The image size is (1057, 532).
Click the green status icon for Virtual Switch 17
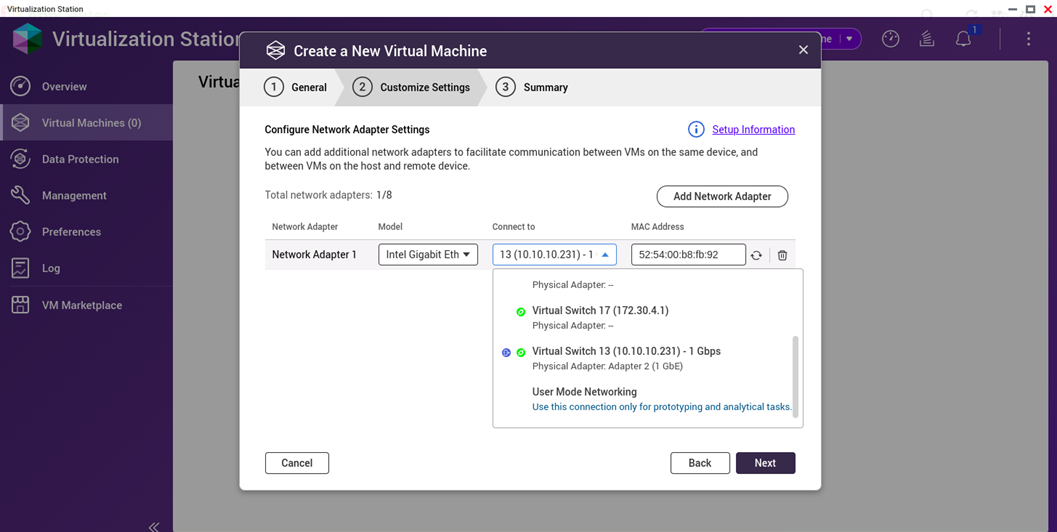(520, 312)
